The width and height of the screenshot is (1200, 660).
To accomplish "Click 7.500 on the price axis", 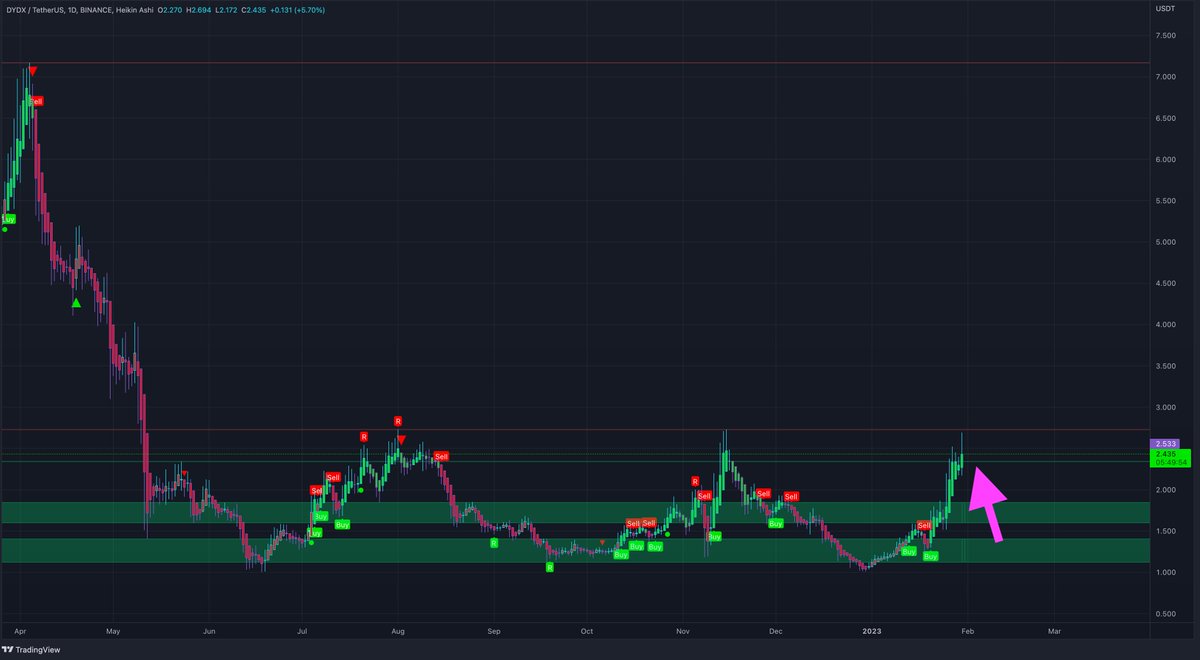I will click(x=1167, y=36).
